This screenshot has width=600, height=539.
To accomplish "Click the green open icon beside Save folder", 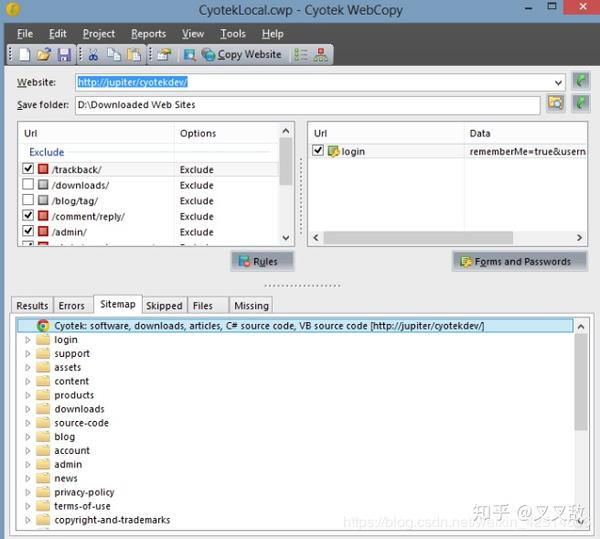I will click(x=580, y=103).
